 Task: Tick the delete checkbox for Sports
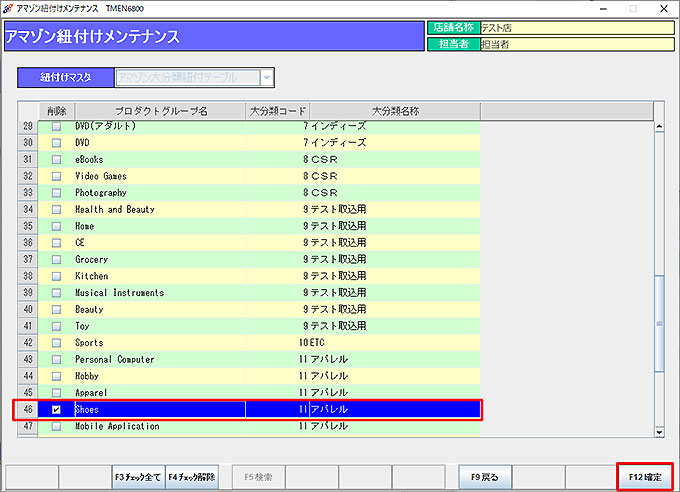56,343
